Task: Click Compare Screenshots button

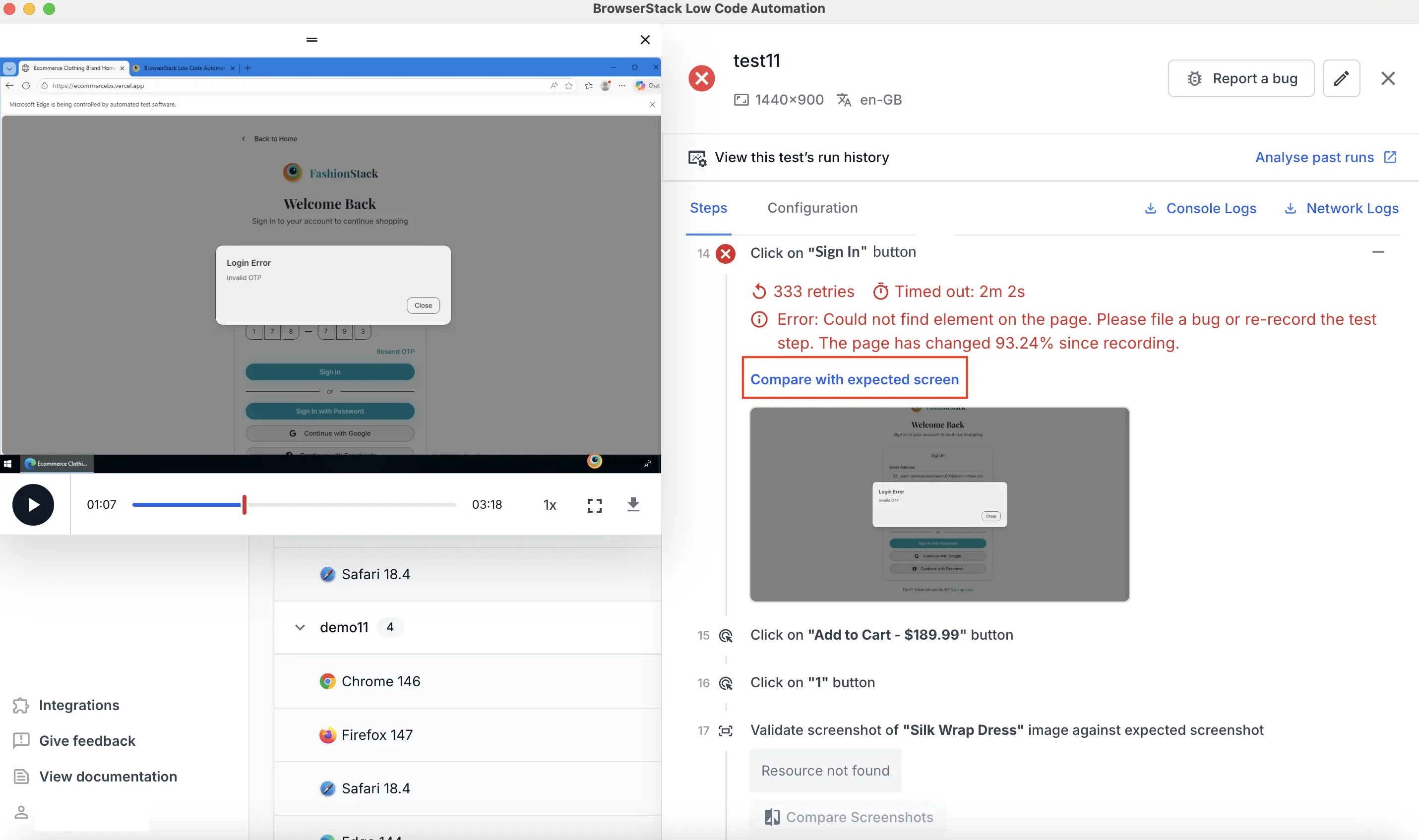Action: (x=848, y=817)
